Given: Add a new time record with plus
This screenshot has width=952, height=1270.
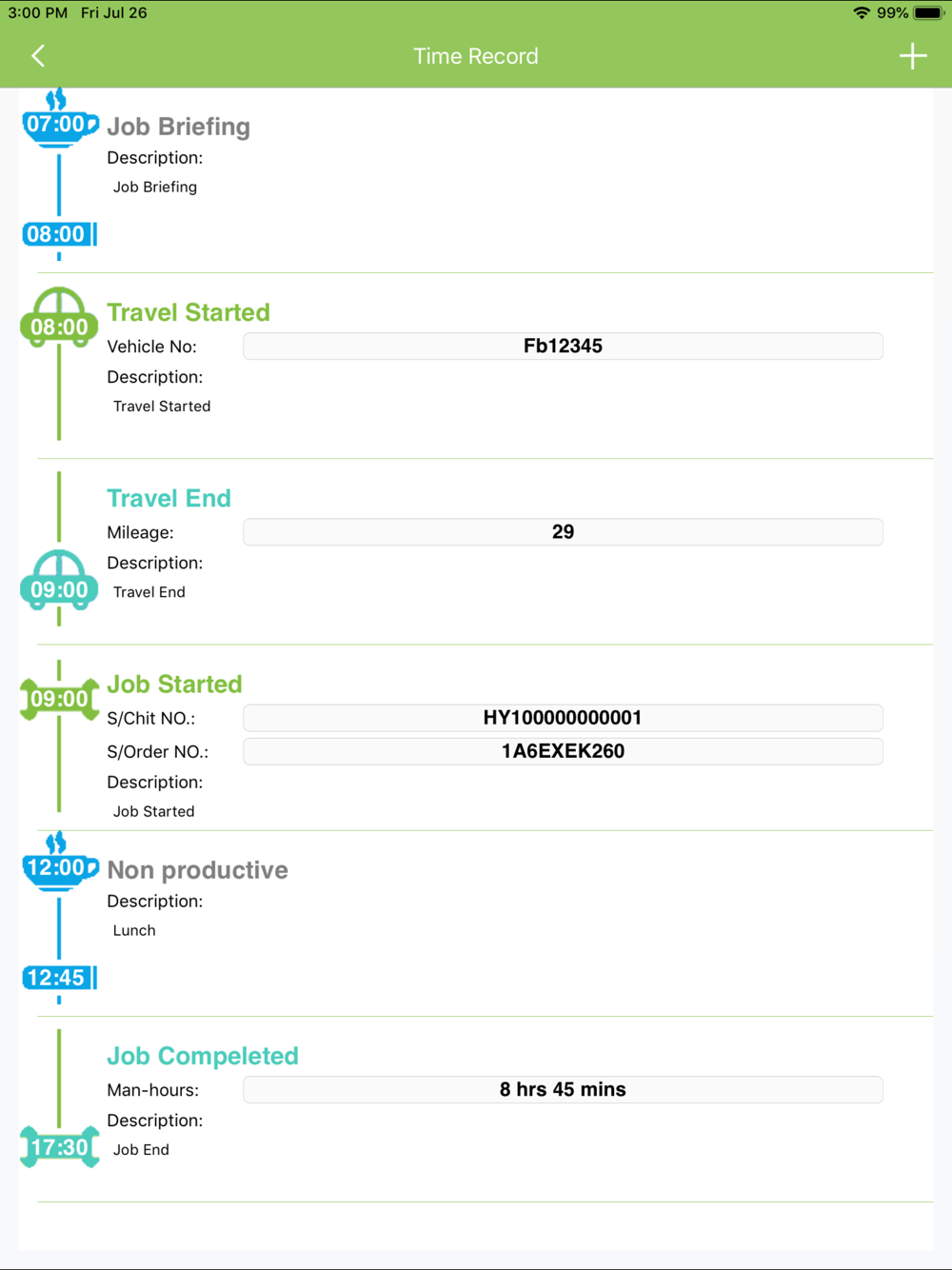Looking at the screenshot, I should tap(912, 56).
